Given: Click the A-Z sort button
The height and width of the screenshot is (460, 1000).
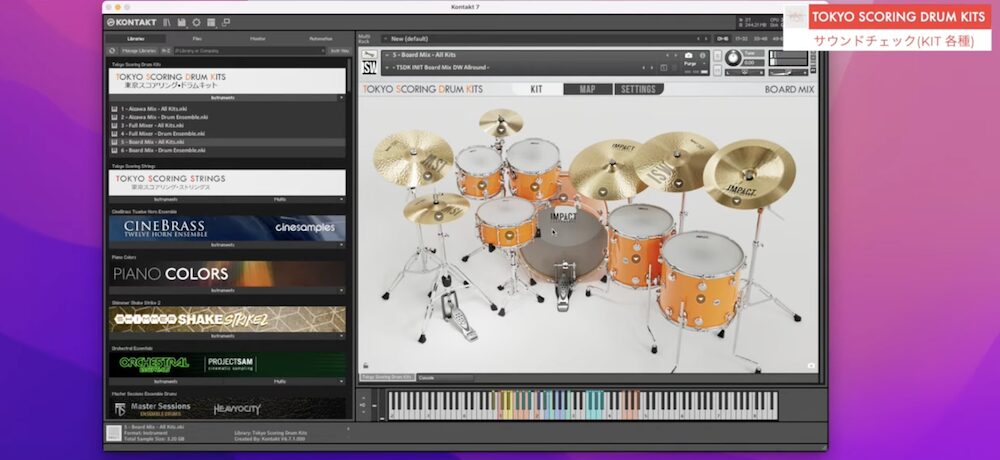Looking at the screenshot, I should pos(165,50).
